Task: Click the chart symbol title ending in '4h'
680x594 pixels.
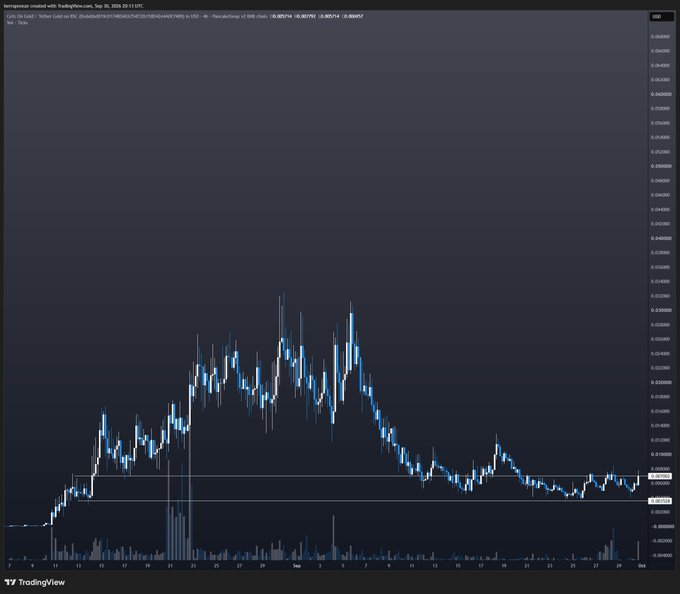Action: 108,16
